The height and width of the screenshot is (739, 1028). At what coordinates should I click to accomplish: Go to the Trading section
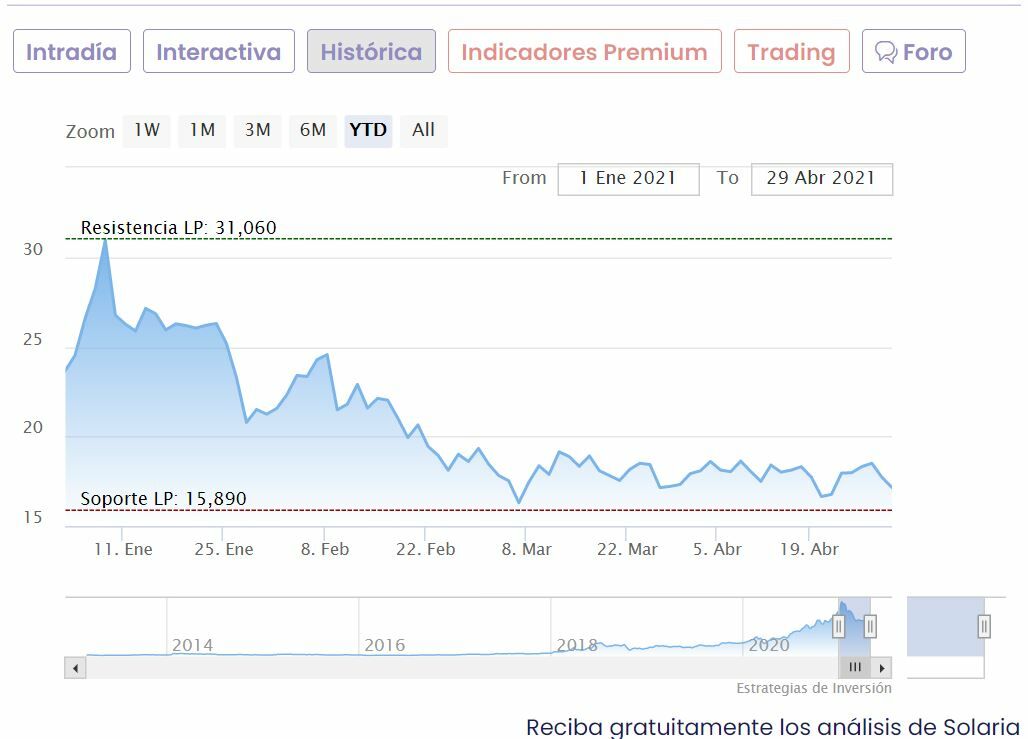tap(791, 52)
